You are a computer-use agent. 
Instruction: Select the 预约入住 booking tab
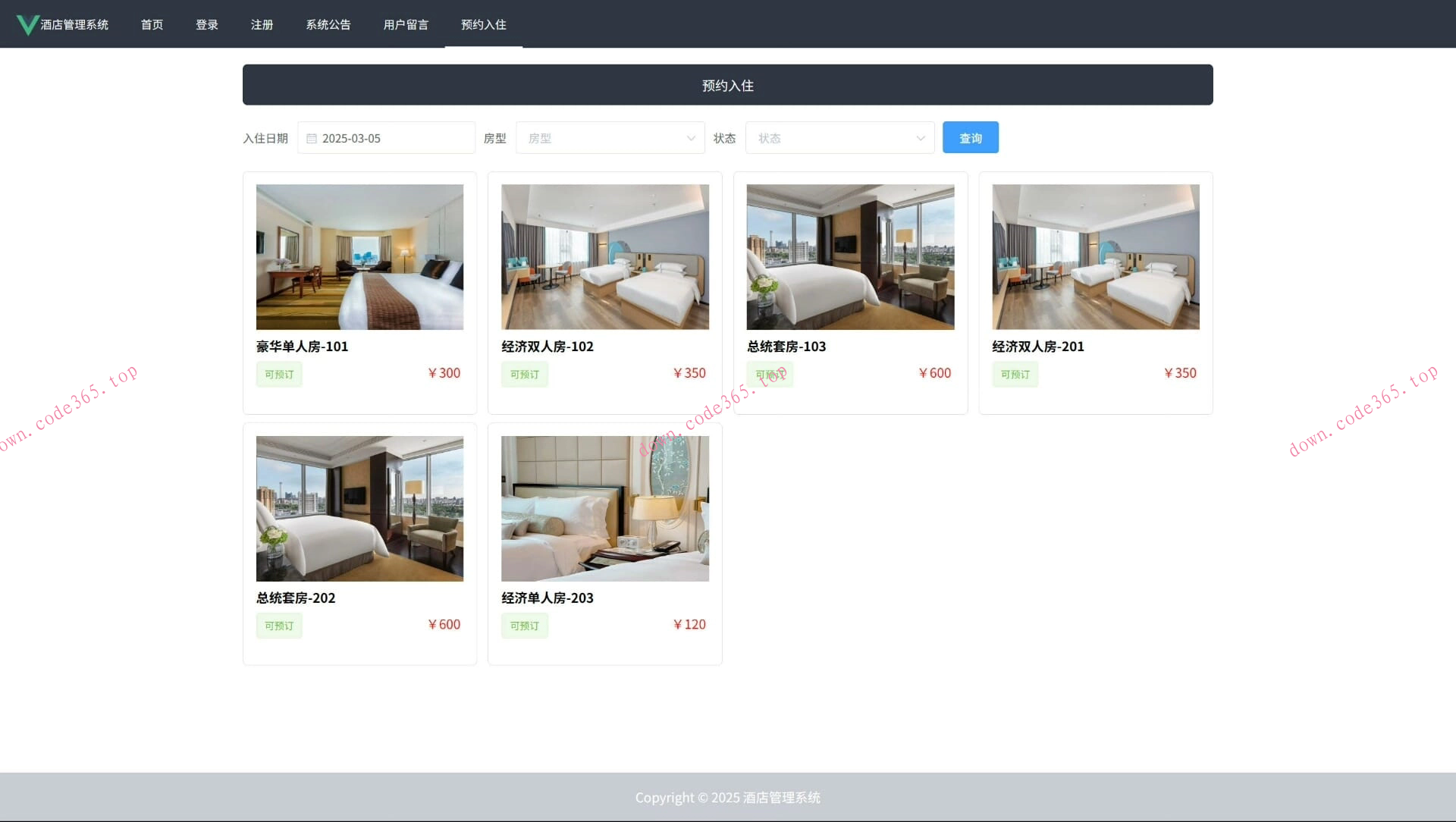click(483, 24)
